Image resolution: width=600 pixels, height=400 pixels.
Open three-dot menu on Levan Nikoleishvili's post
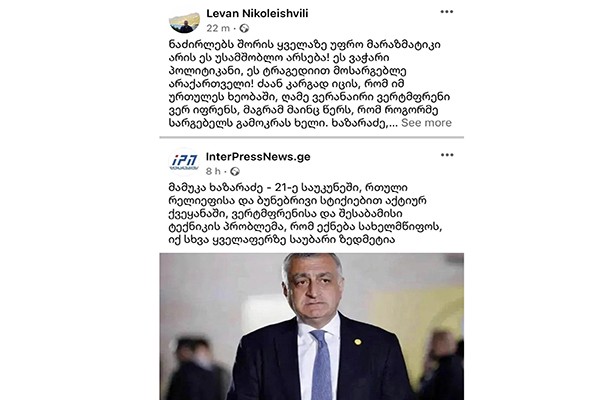pos(447,12)
